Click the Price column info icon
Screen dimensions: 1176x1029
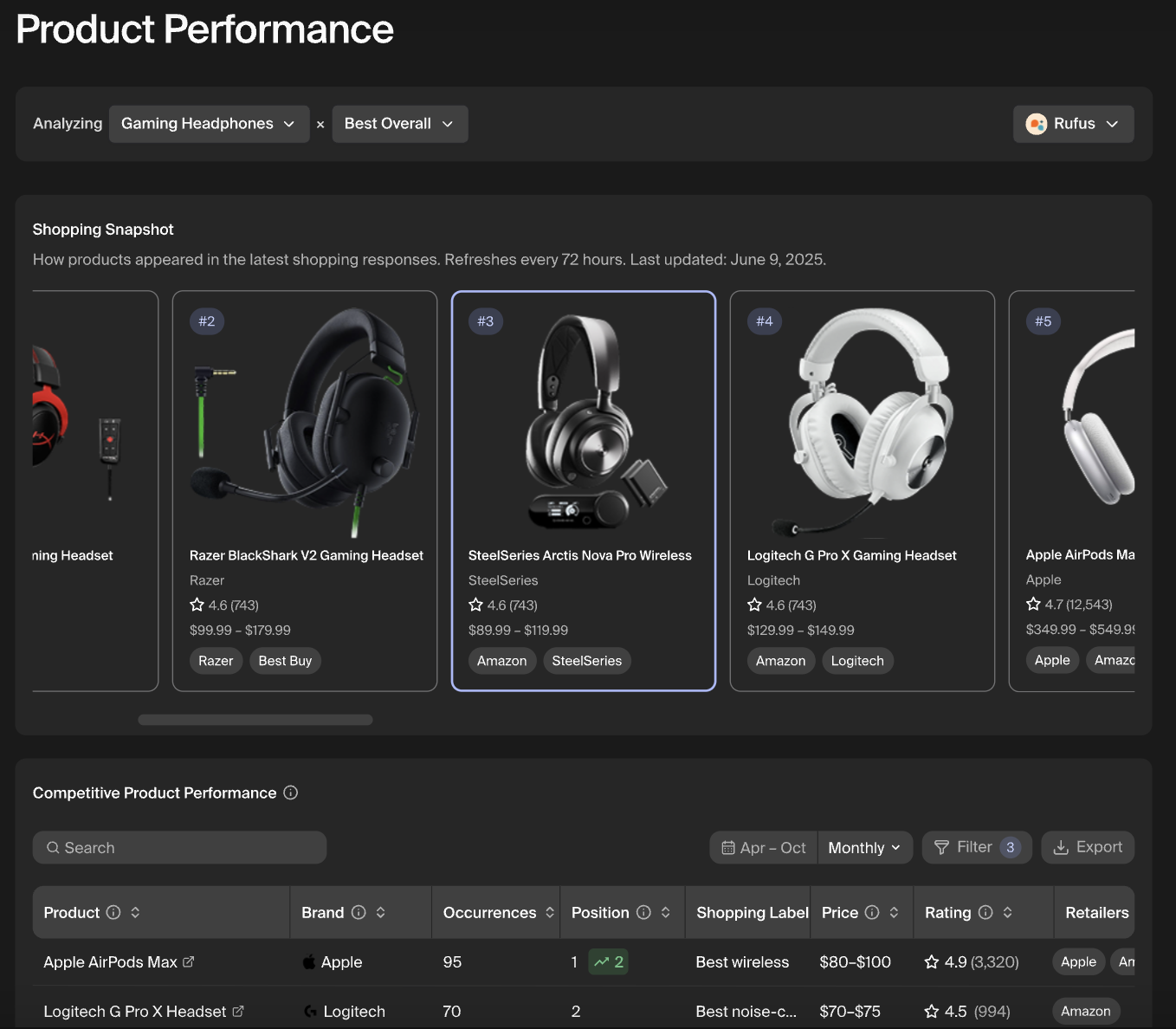pos(872,912)
